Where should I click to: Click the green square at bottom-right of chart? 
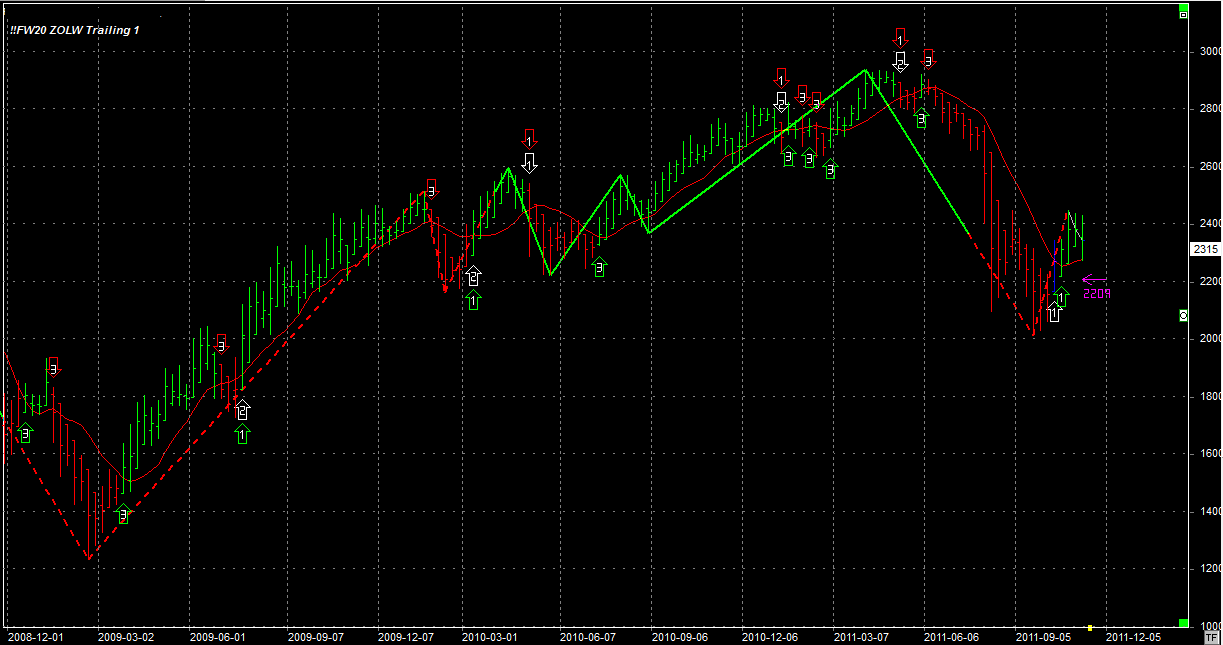click(x=1183, y=622)
